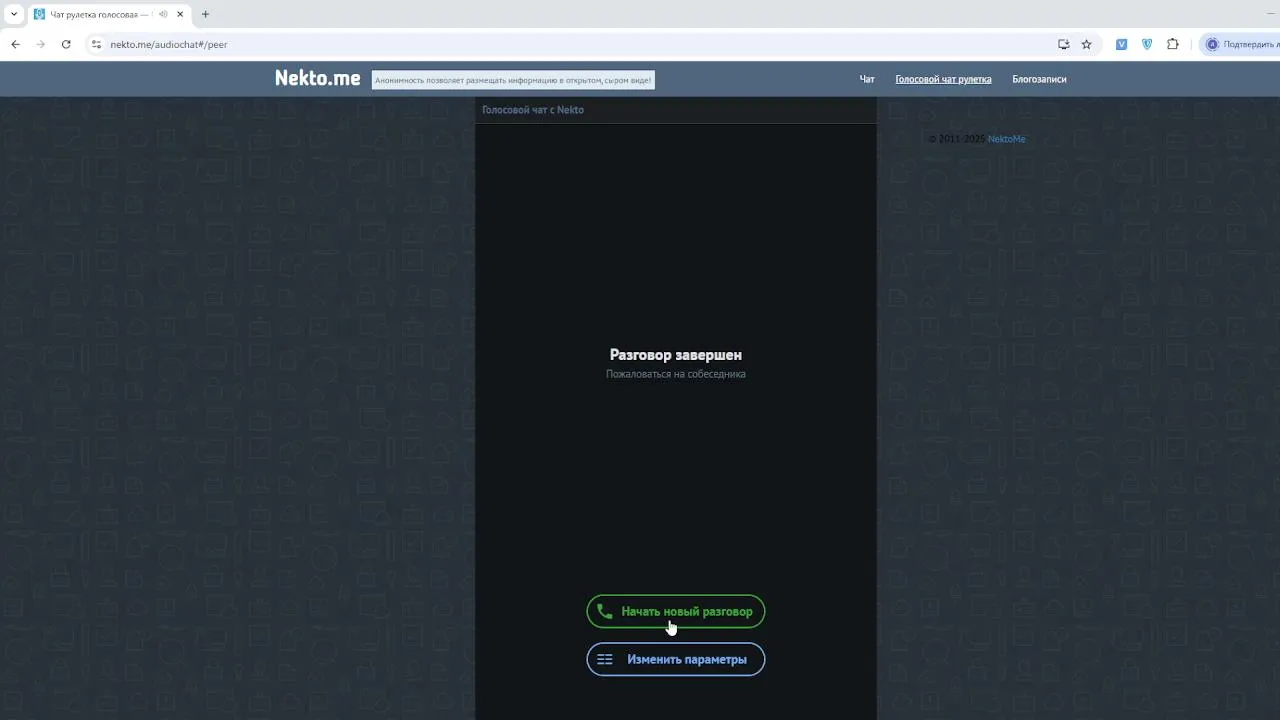Click the anonymity slogan banner text
The width and height of the screenshot is (1280, 720).
513,80
